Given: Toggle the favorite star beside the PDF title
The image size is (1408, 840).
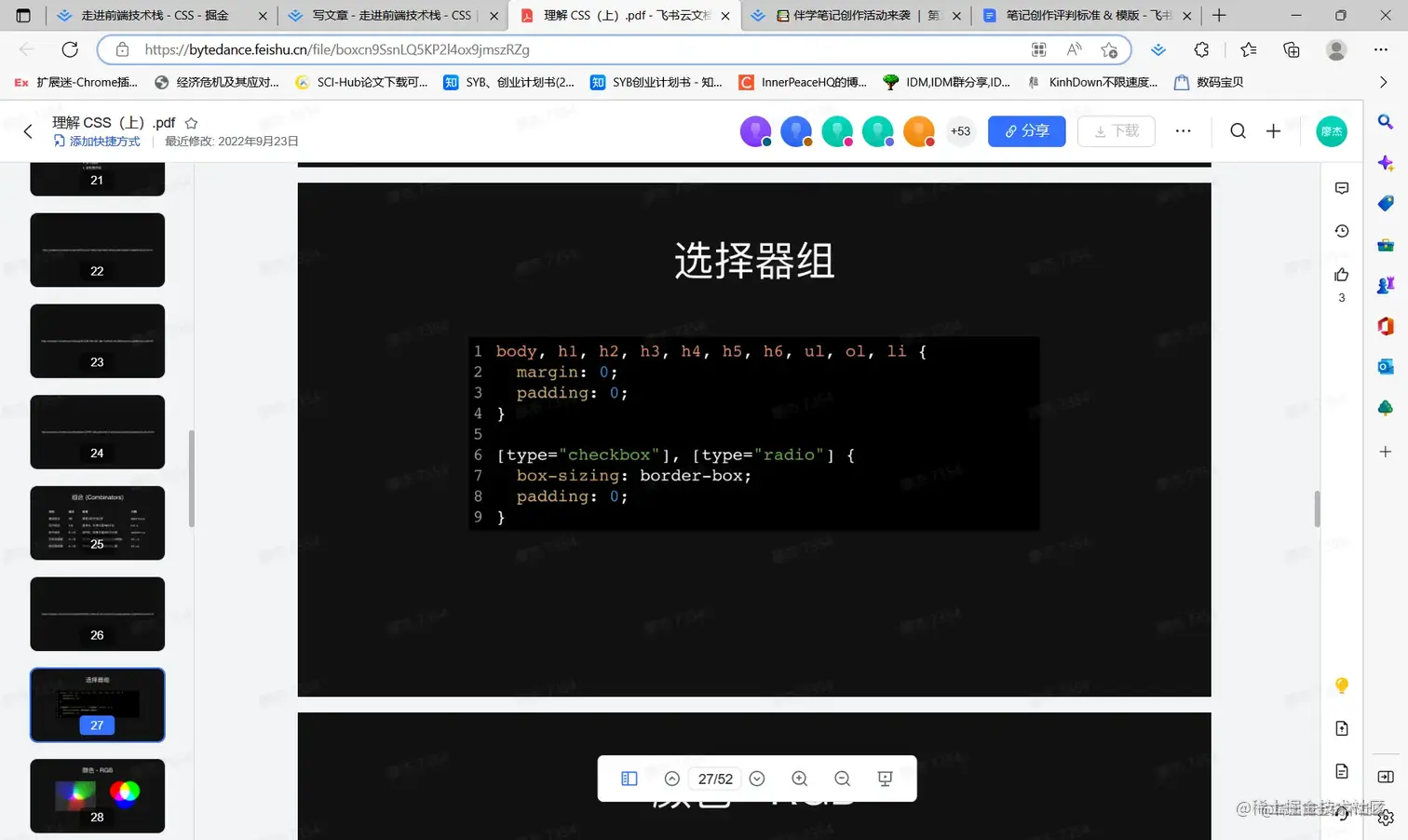Looking at the screenshot, I should point(190,122).
